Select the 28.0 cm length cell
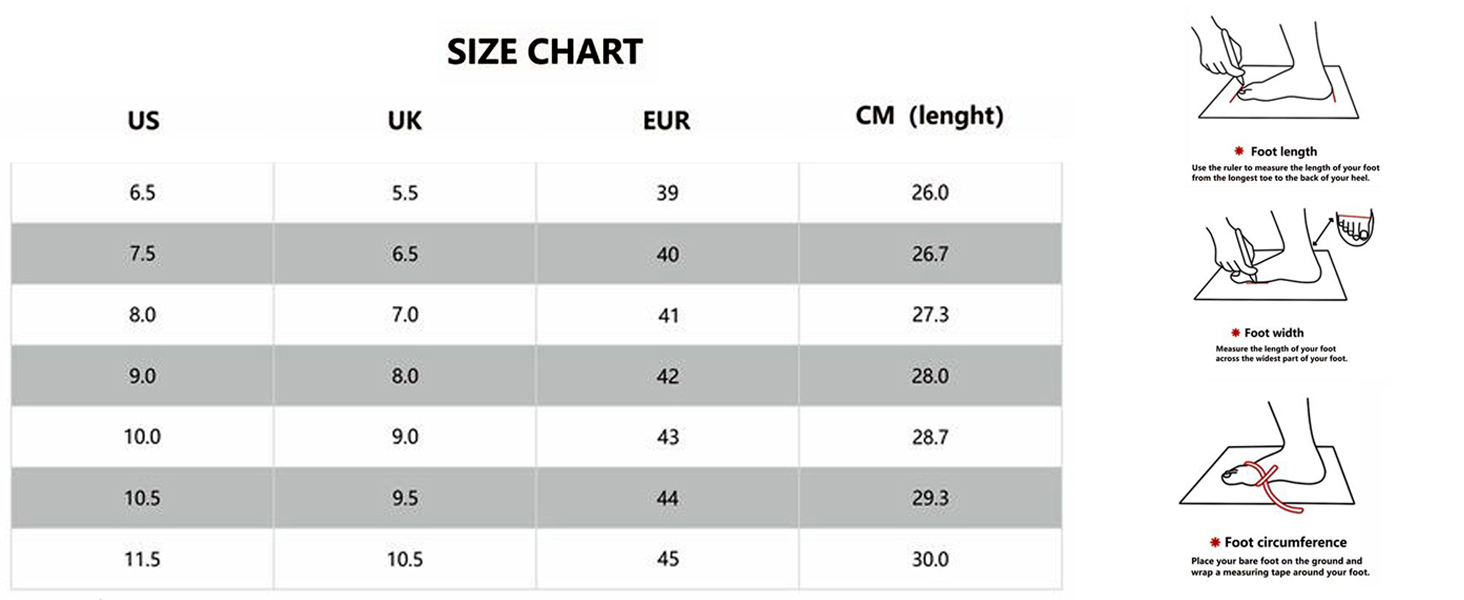1464x600 pixels. click(930, 376)
